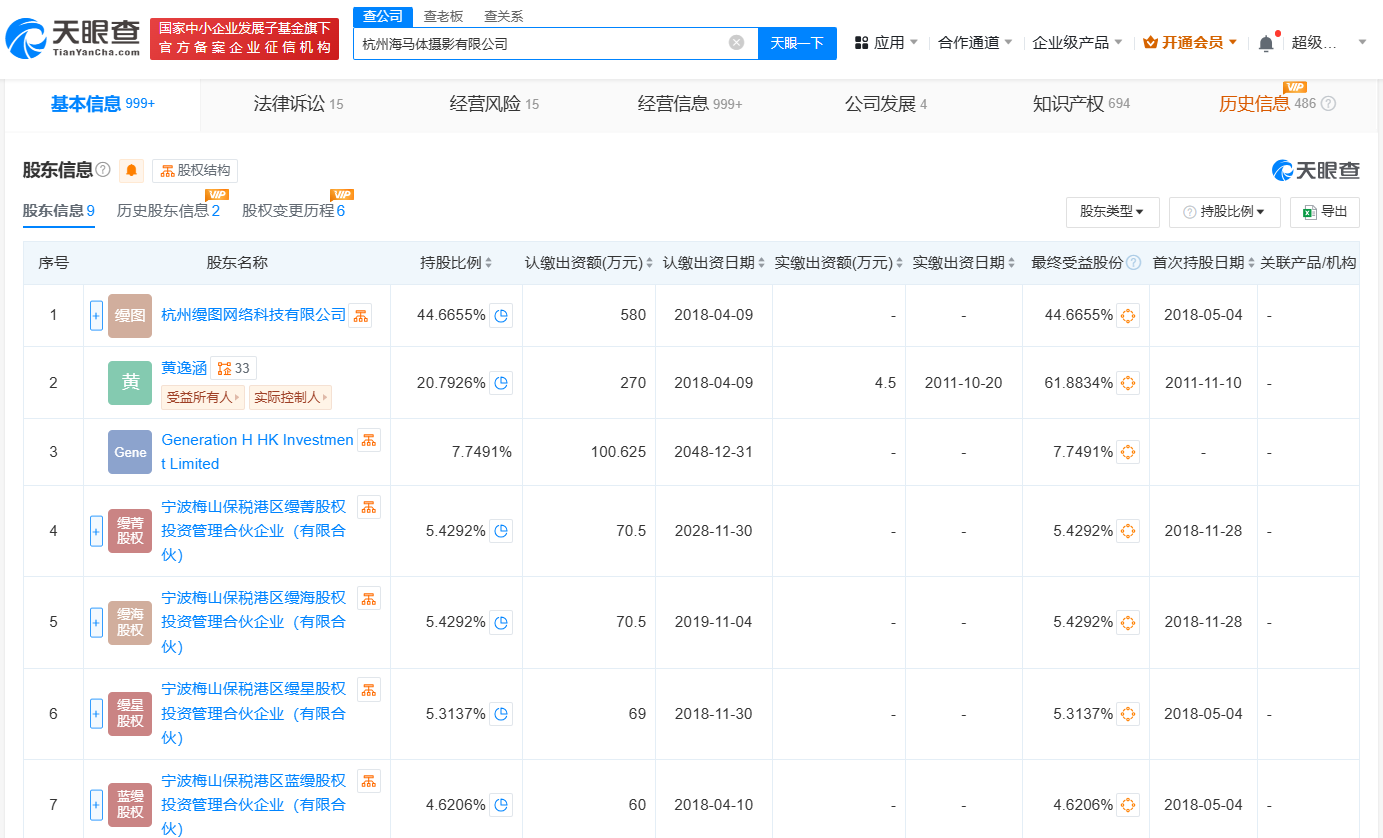The image size is (1383, 838).
Task: Click the company search input field
Action: pos(540,43)
